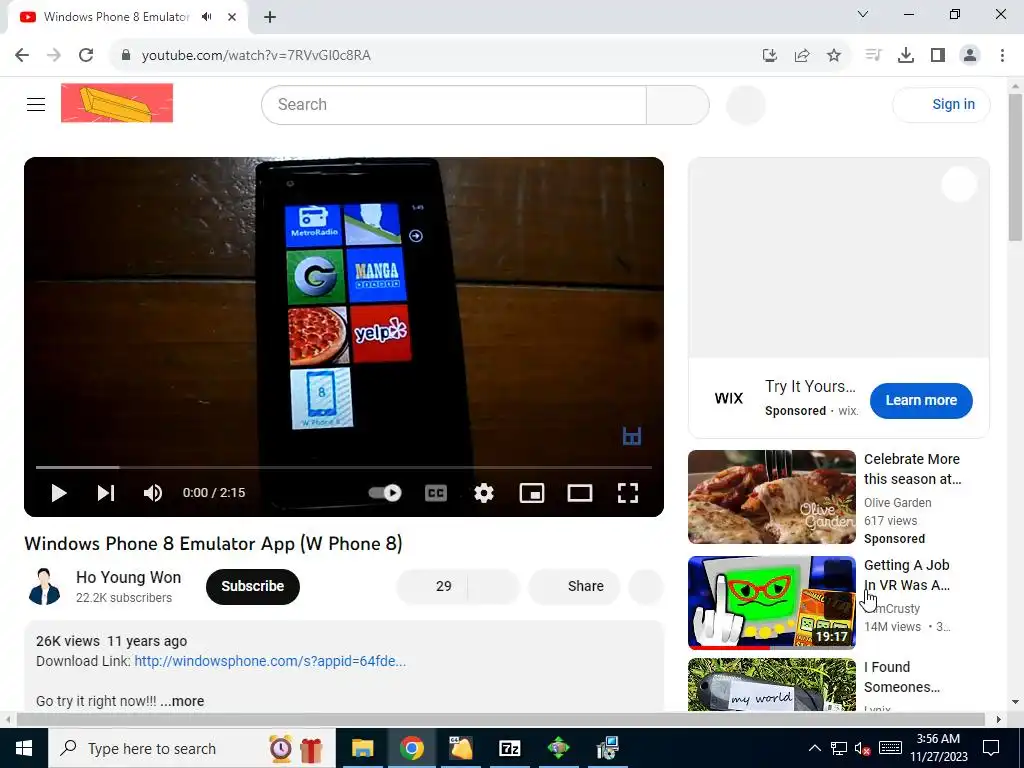Click the YouTube logo doodle
This screenshot has height=768, width=1024.
tap(117, 103)
